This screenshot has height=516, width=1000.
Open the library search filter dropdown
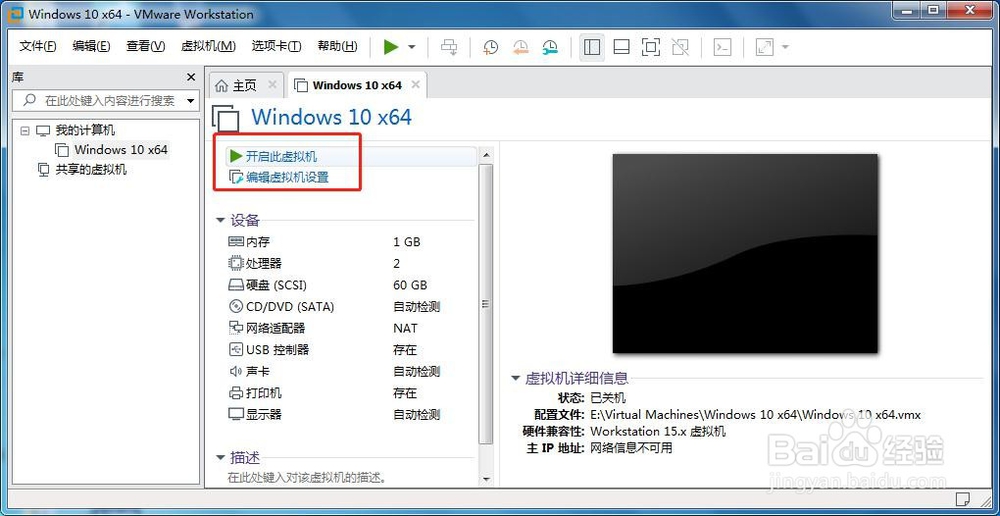[190, 101]
